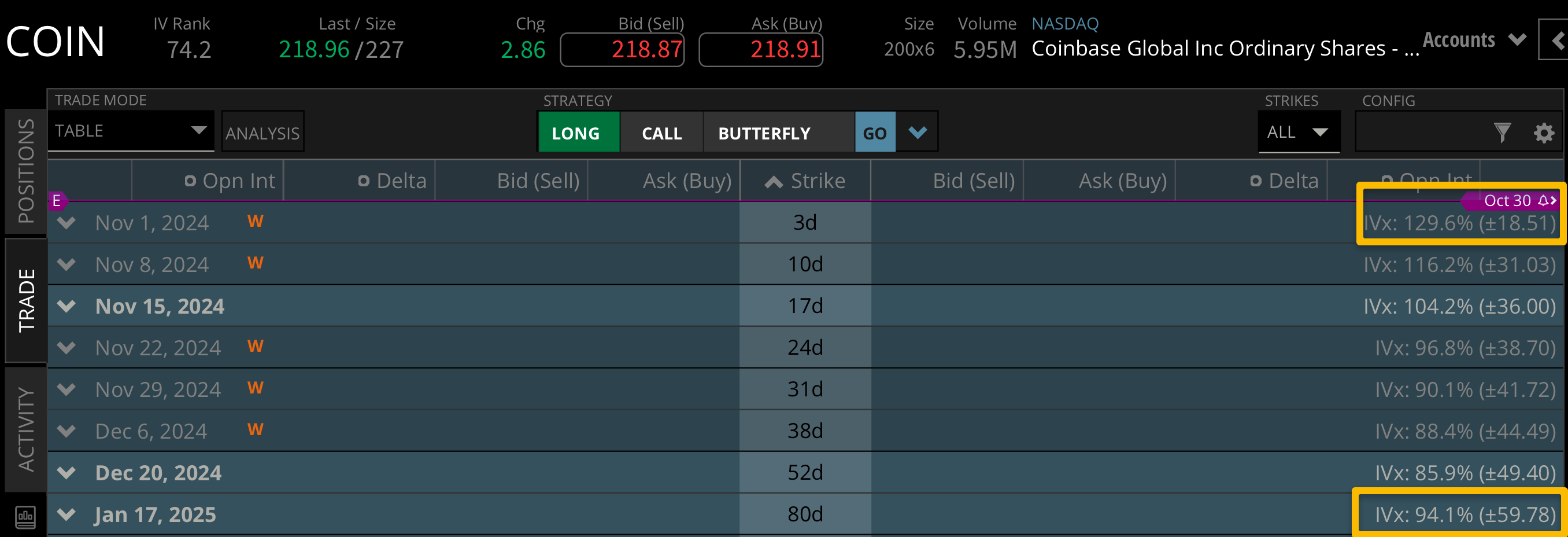Toggle the left Delta column indicator
This screenshot has width=1568, height=537.
tap(364, 181)
